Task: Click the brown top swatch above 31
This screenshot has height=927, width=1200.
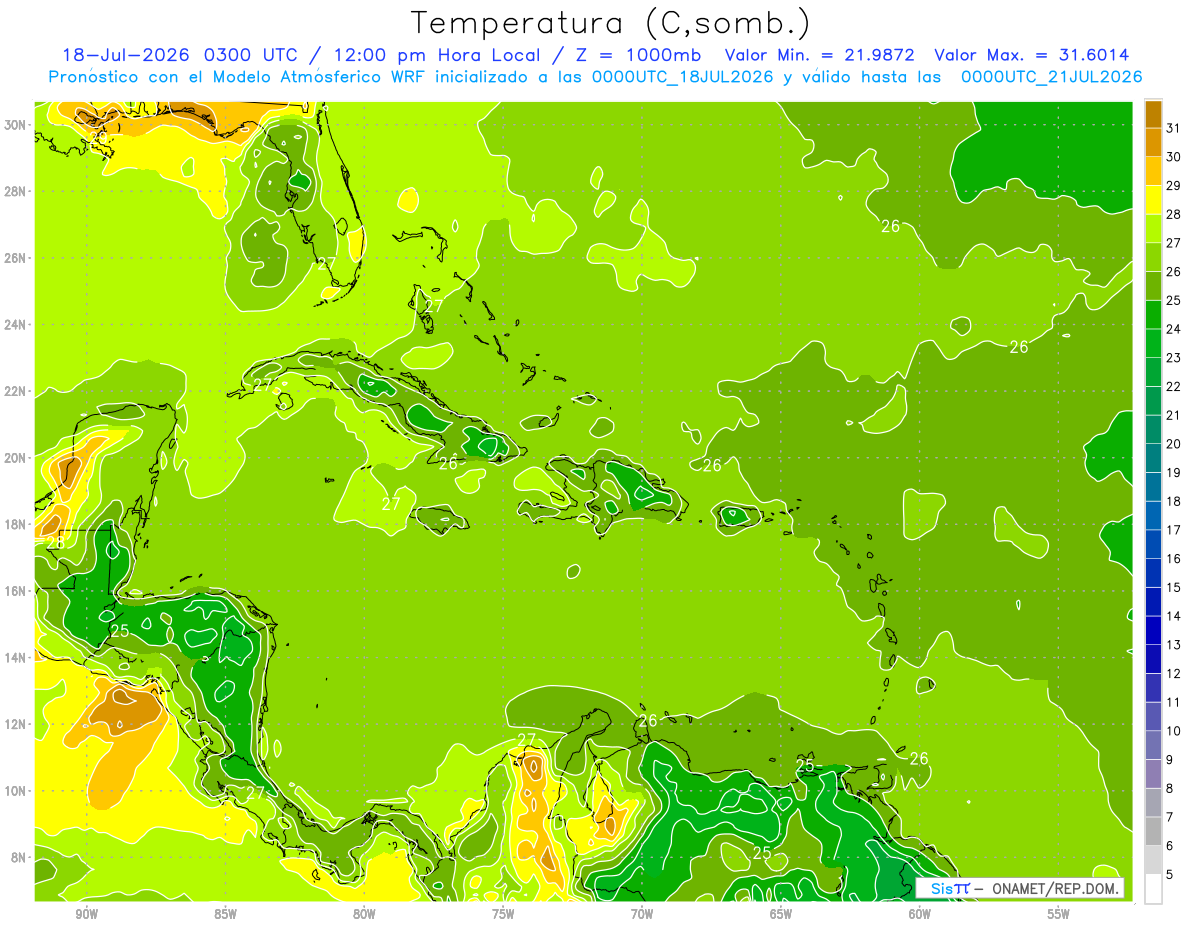Action: (x=1153, y=113)
